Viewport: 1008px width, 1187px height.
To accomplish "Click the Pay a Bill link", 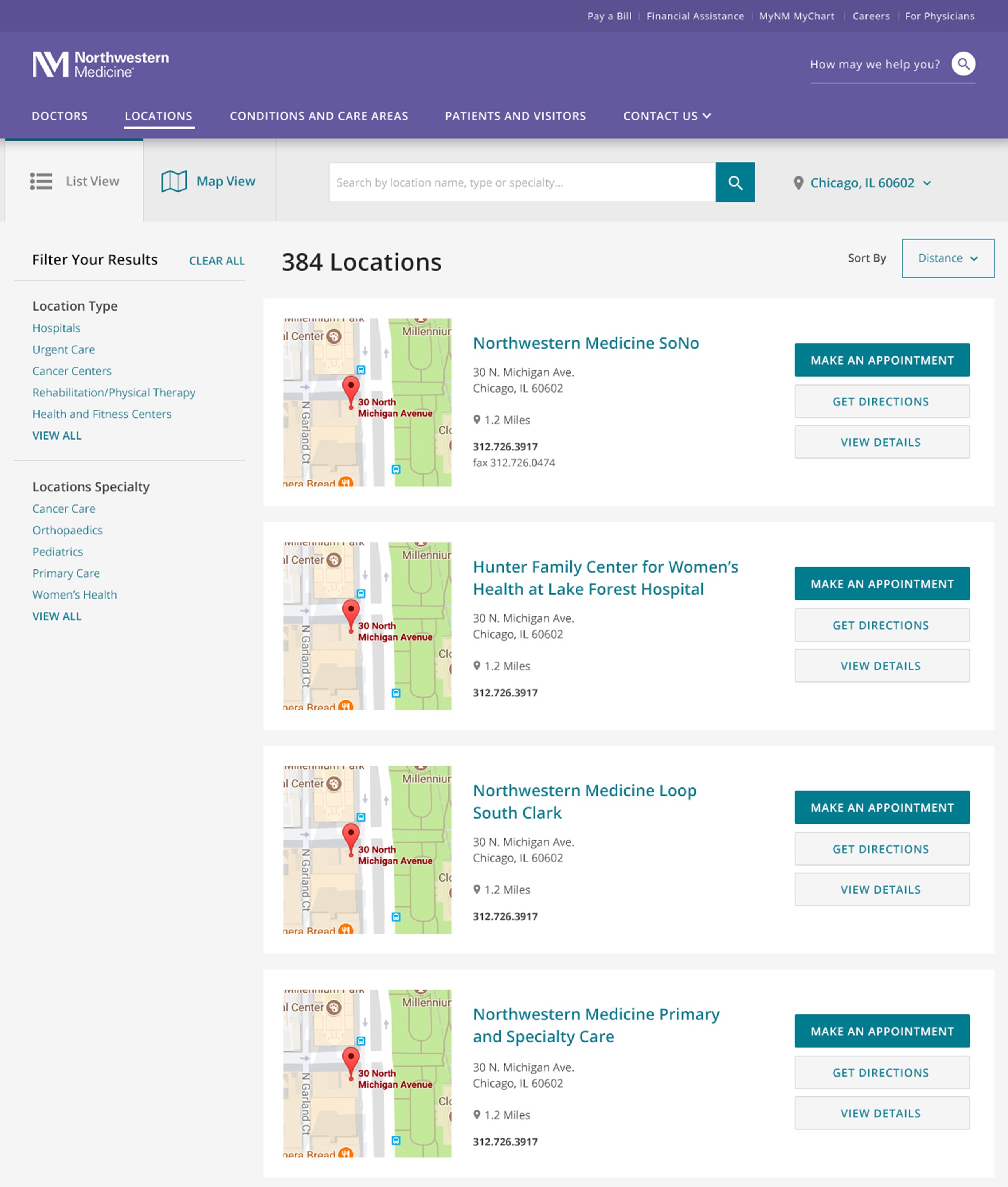I will tap(609, 16).
